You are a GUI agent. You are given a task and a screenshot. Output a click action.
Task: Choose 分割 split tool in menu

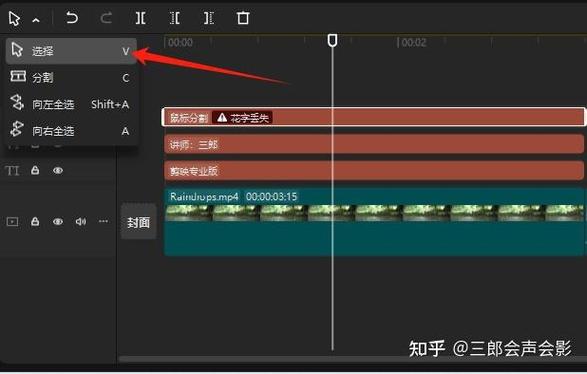point(71,77)
